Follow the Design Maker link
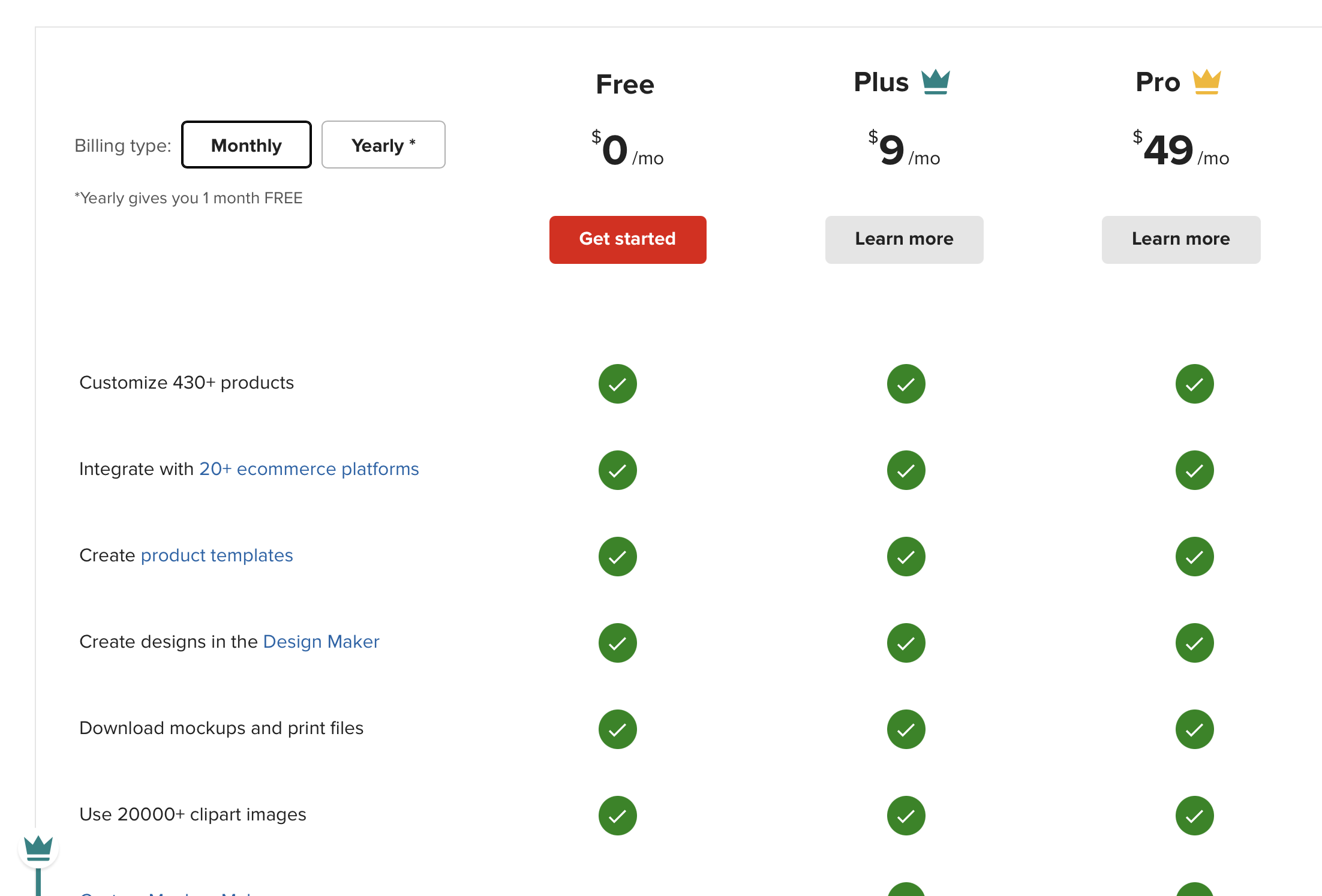The width and height of the screenshot is (1322, 896). coord(321,642)
